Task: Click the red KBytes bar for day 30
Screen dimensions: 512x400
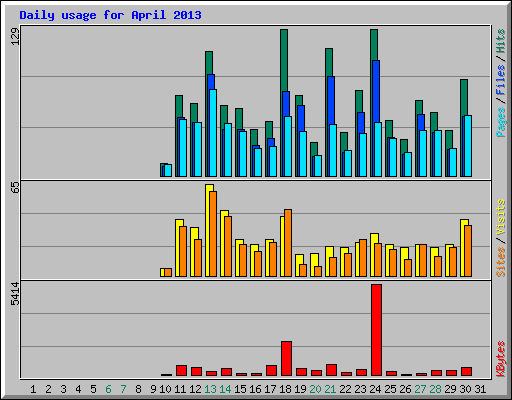Action: click(x=466, y=371)
